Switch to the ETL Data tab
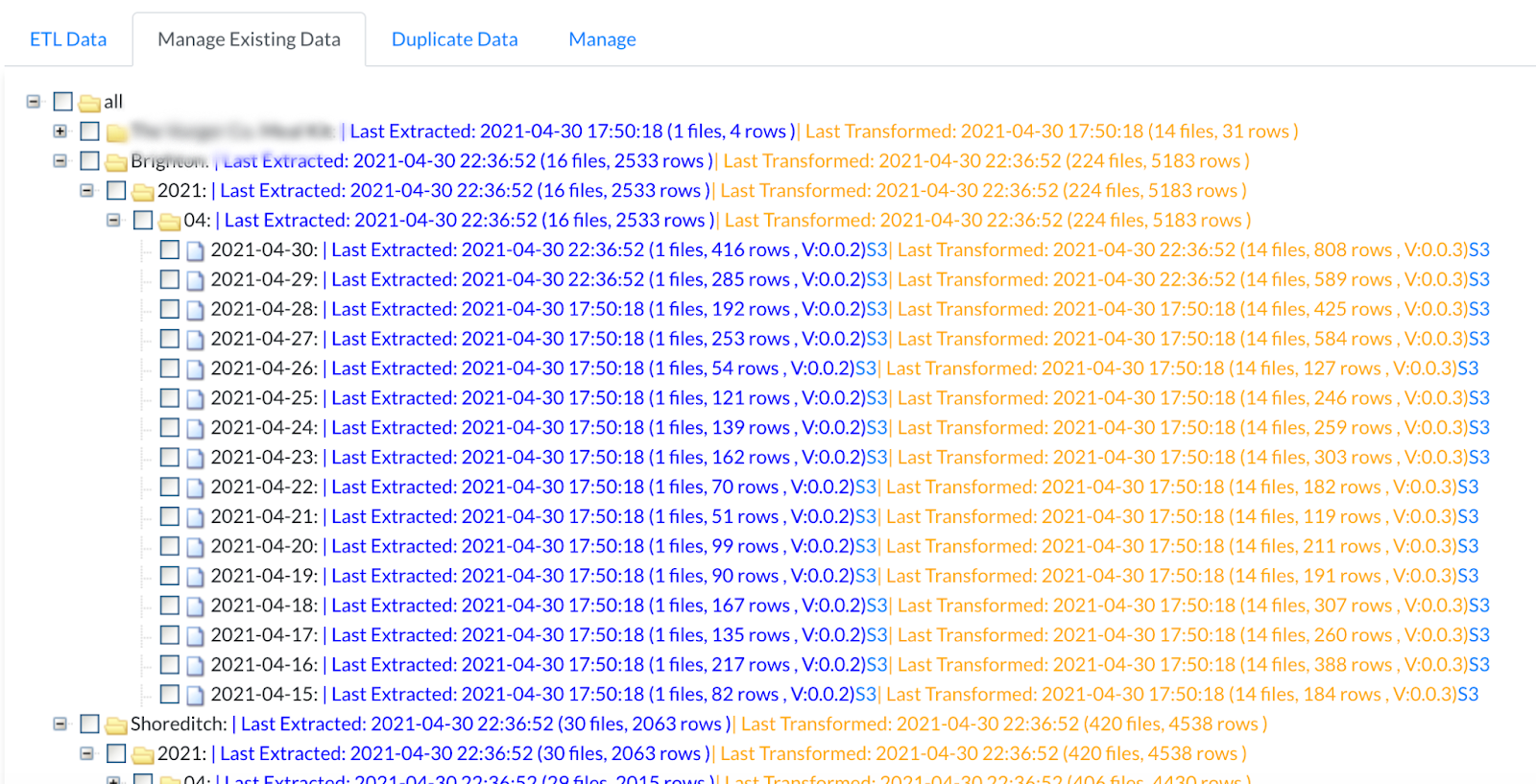This screenshot has width=1536, height=784. tap(68, 39)
